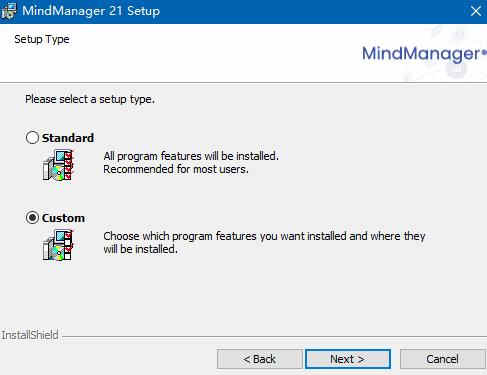Close the MindManager 21 Setup window
This screenshot has width=487, height=375.
(476, 11)
